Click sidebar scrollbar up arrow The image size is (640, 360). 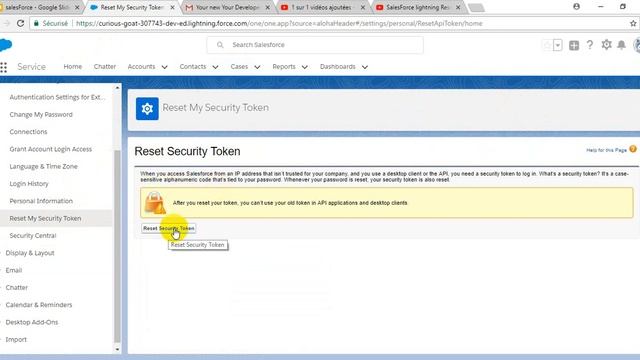click(x=118, y=88)
